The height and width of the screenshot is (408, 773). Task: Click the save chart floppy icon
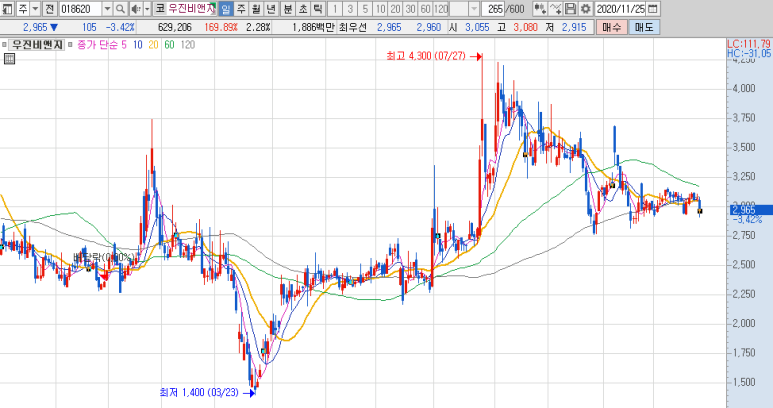pyautogui.click(x=570, y=8)
